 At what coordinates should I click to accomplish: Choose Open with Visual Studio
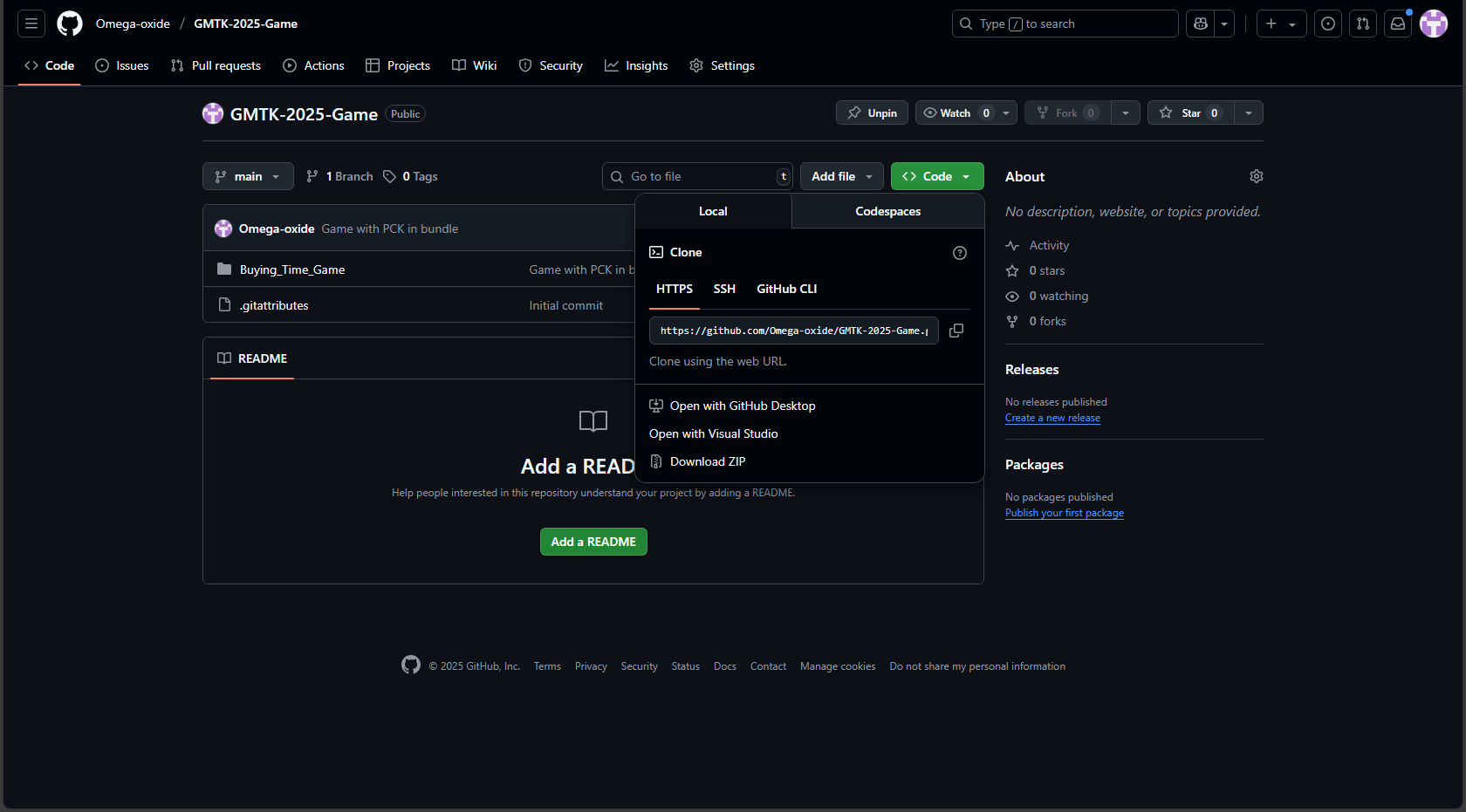click(714, 433)
